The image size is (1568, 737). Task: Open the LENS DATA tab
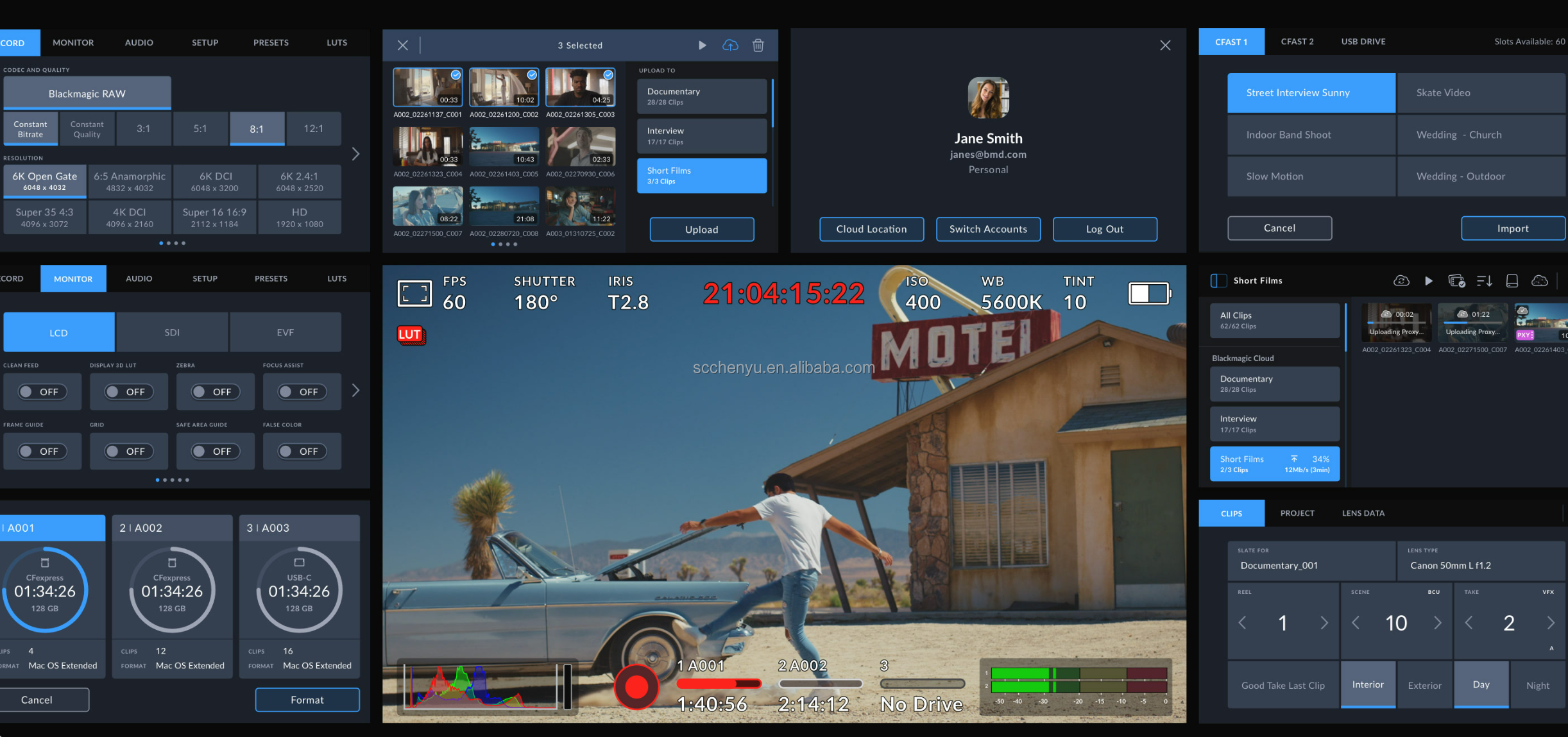pos(1363,513)
